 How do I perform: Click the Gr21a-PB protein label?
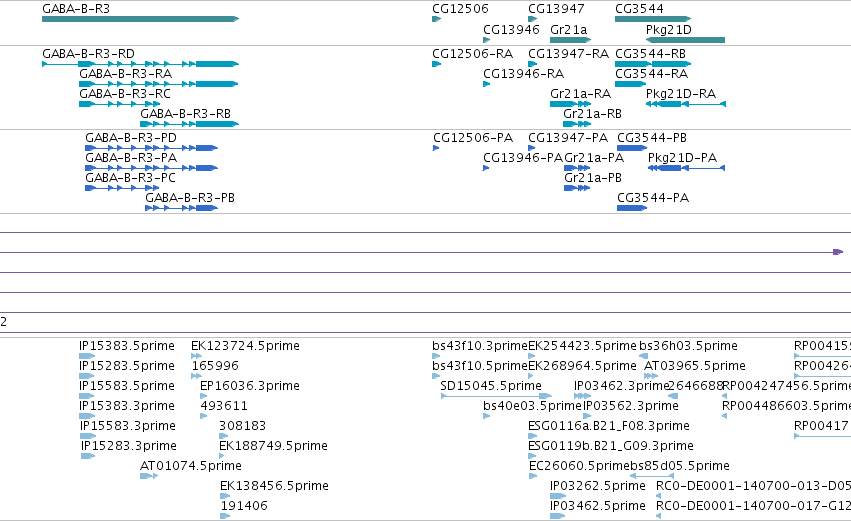(x=593, y=178)
